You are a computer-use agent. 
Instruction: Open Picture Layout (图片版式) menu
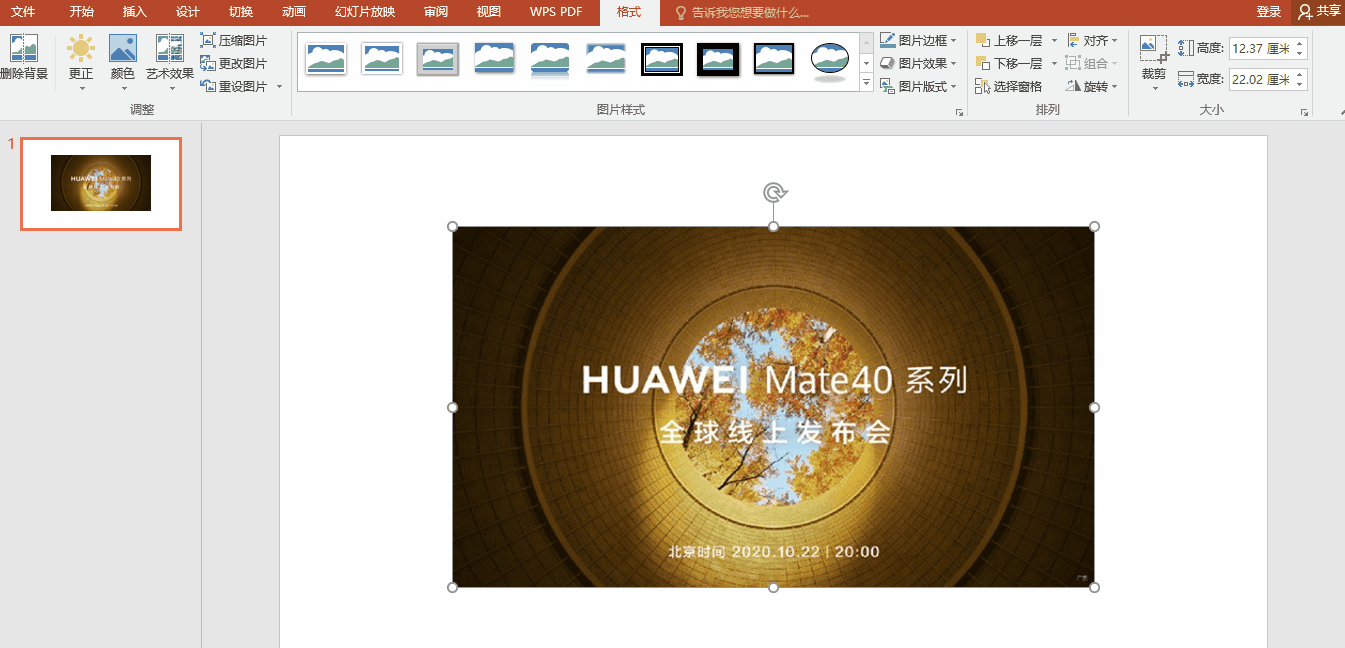point(918,86)
